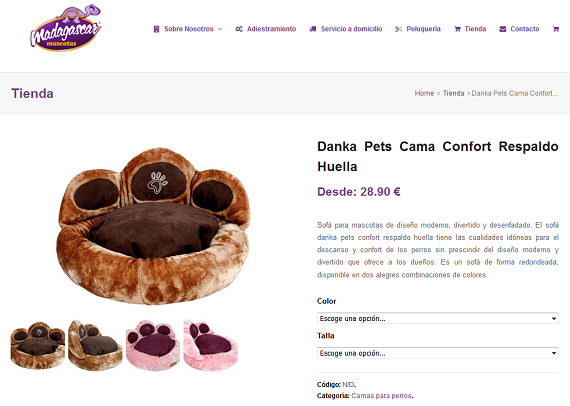Click the Madagascar Mascotas logo
Image resolution: width=570 pixels, height=406 pixels.
[65, 28]
